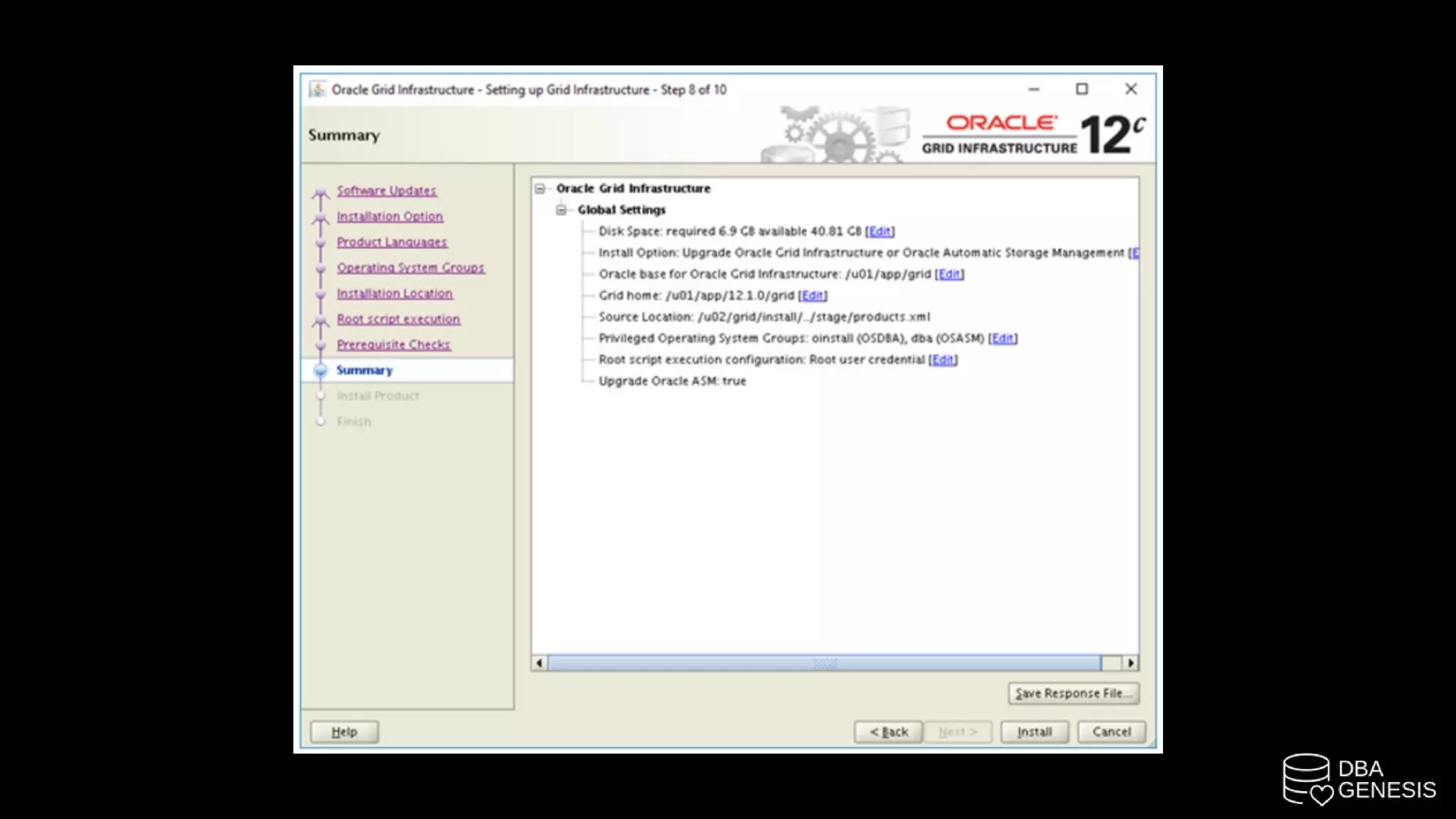The width and height of the screenshot is (1456, 819).
Task: Edit the Grid home location
Action: 813,296
